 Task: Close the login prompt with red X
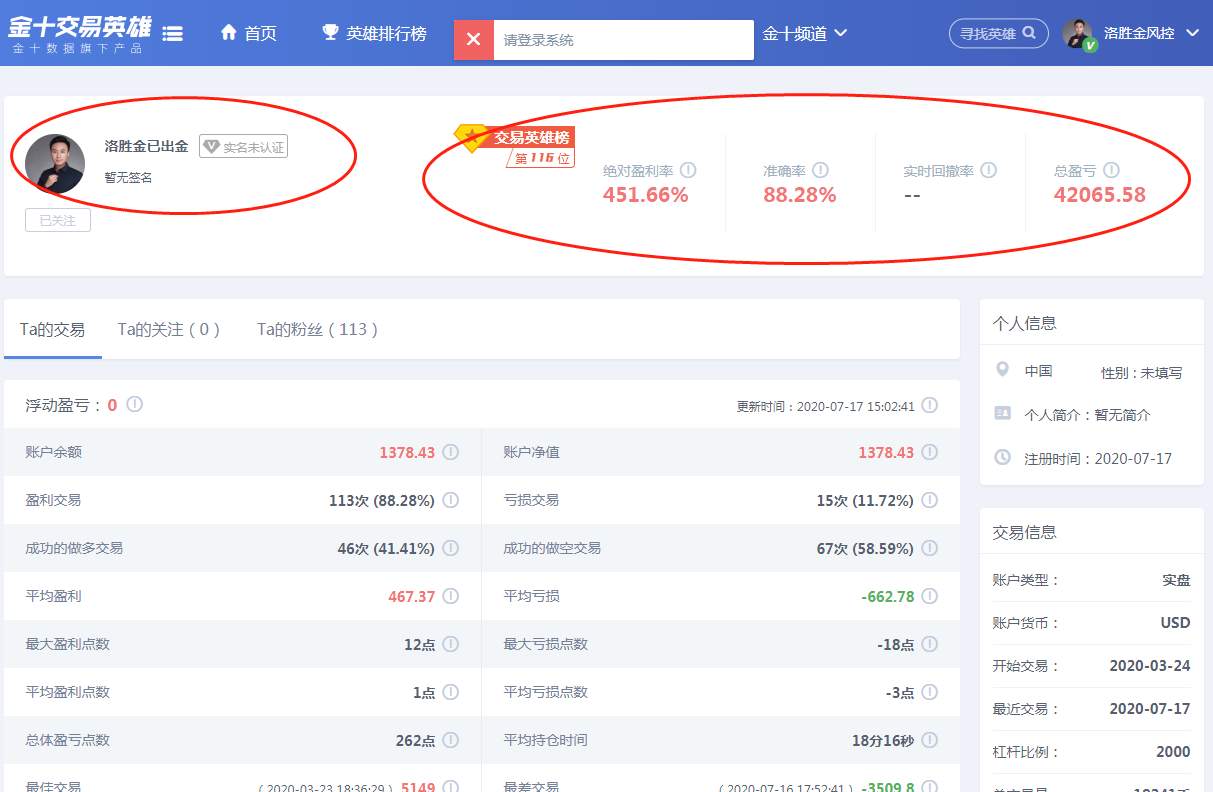[473, 40]
